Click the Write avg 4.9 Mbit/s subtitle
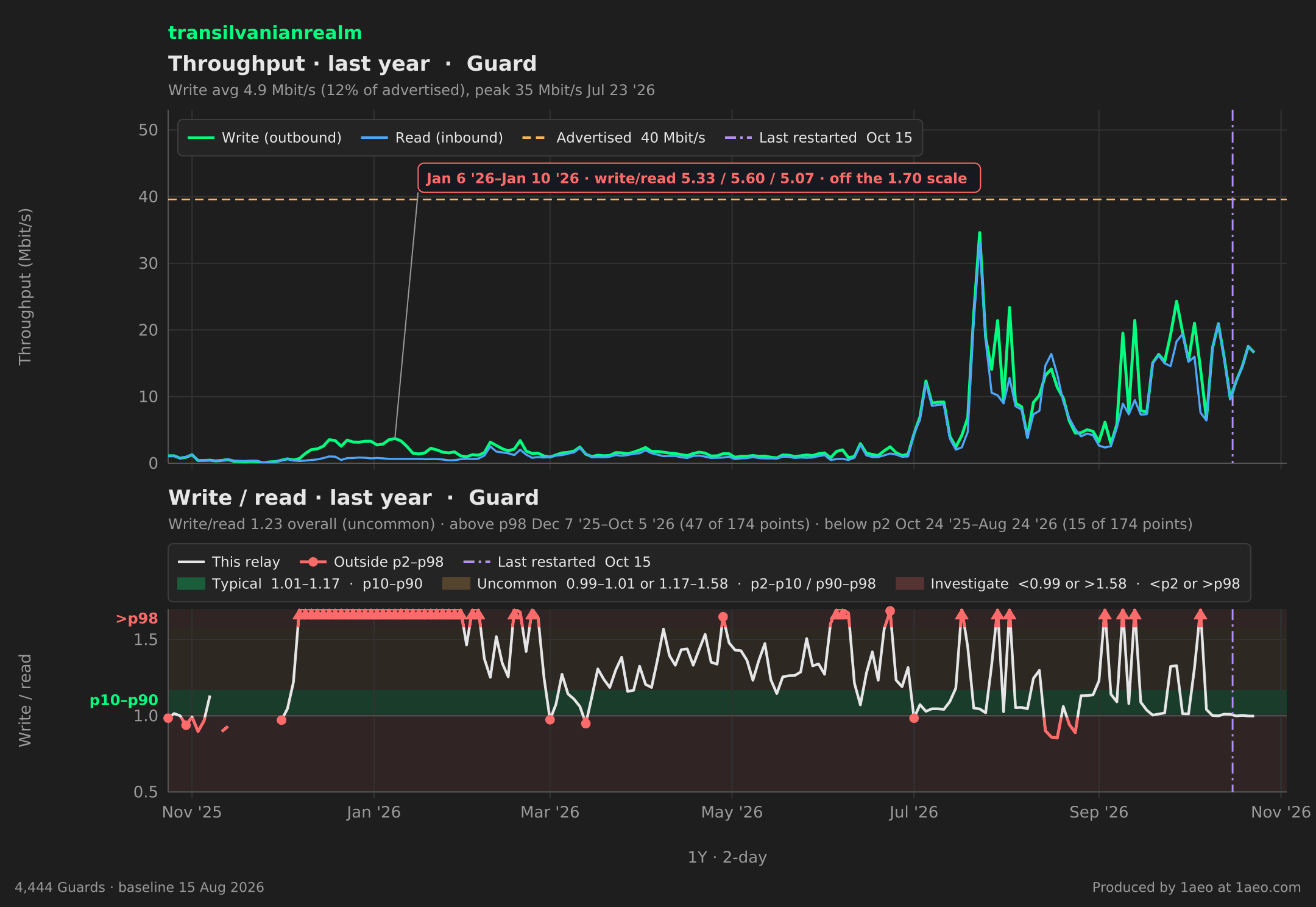 411,90
